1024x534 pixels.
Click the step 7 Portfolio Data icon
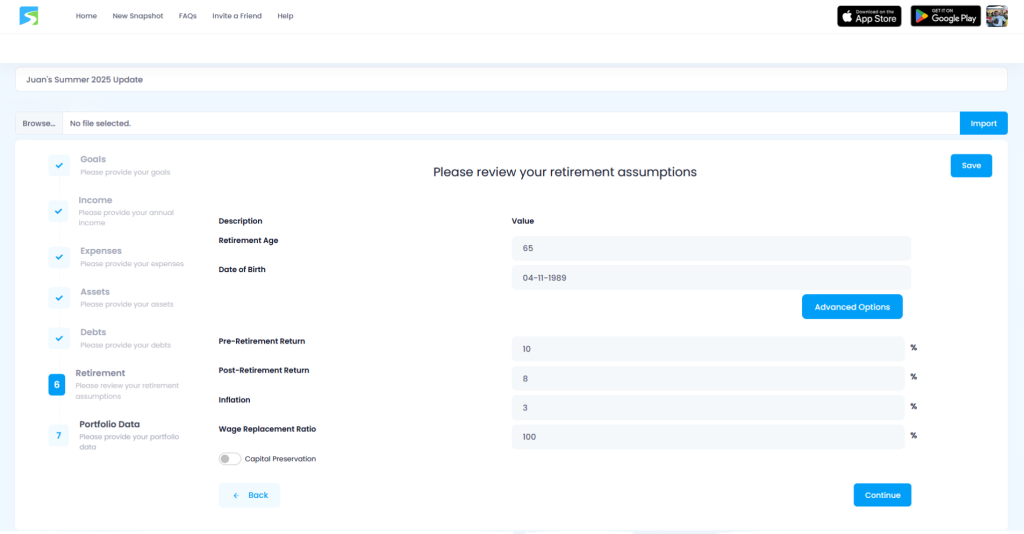pos(58,435)
